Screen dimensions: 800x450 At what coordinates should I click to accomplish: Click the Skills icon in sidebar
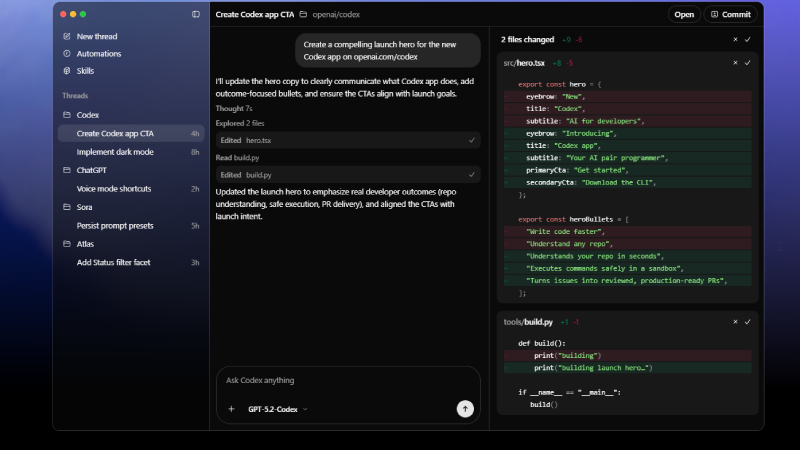click(x=67, y=71)
